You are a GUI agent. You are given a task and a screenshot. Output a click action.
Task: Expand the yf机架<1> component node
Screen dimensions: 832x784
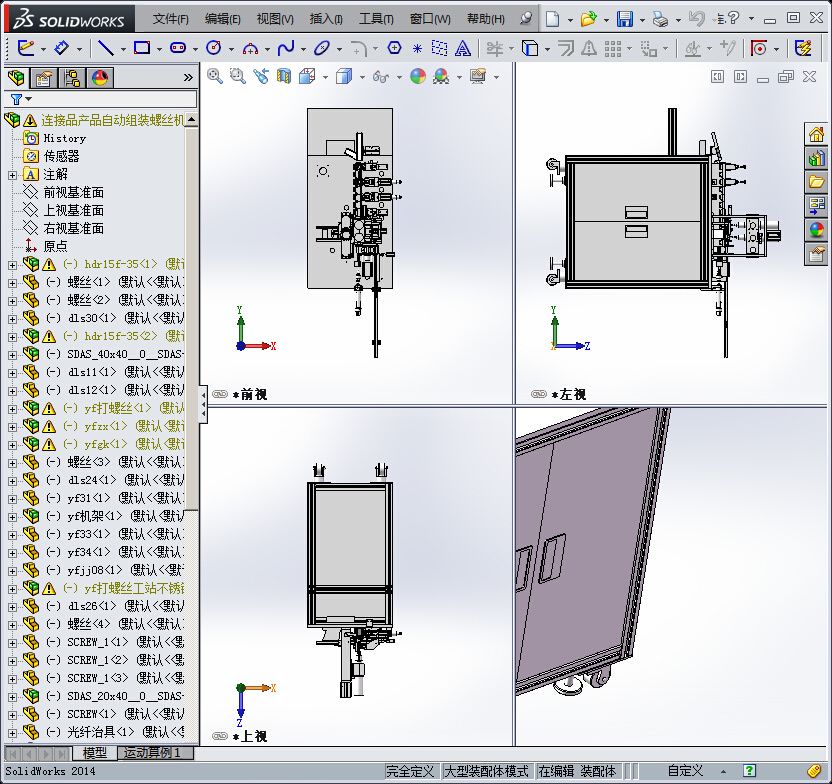tap(12, 517)
